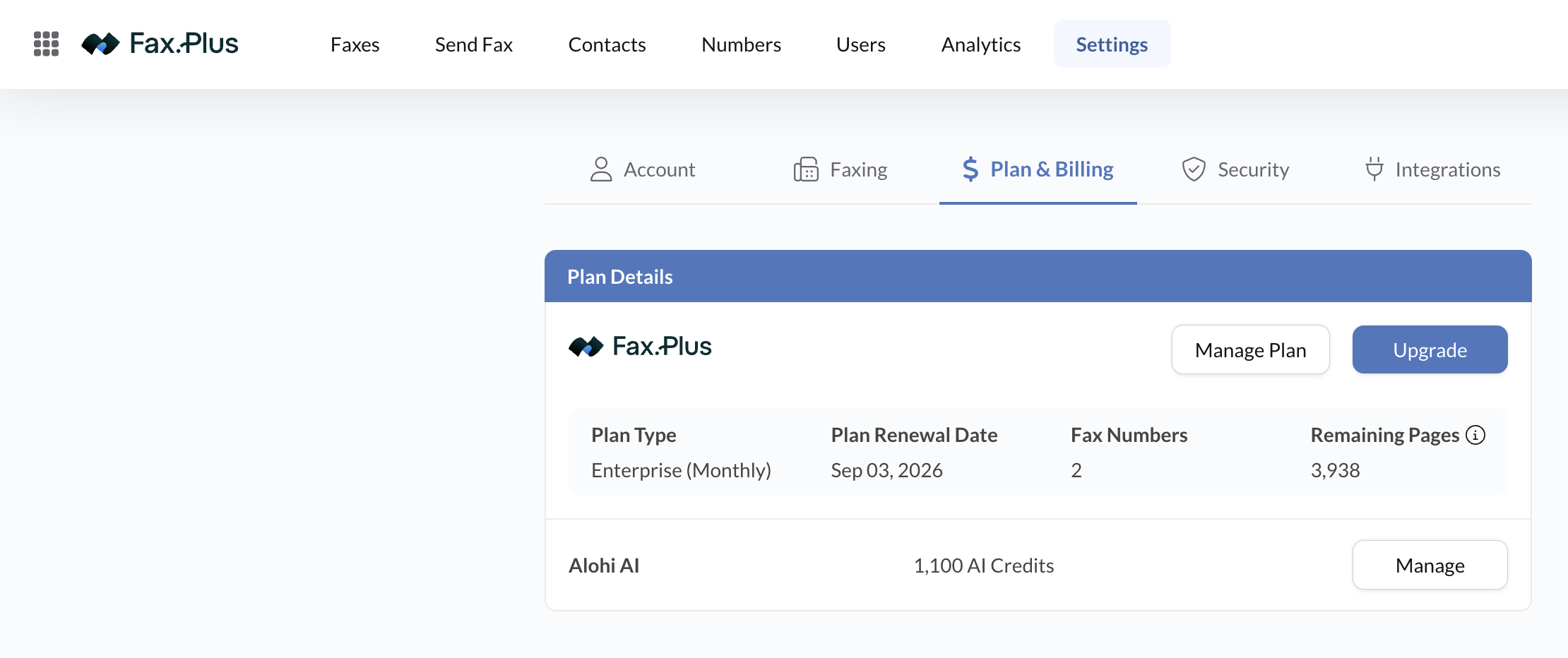The height and width of the screenshot is (658, 1568).
Task: Open the Faxes menu
Action: point(355,44)
